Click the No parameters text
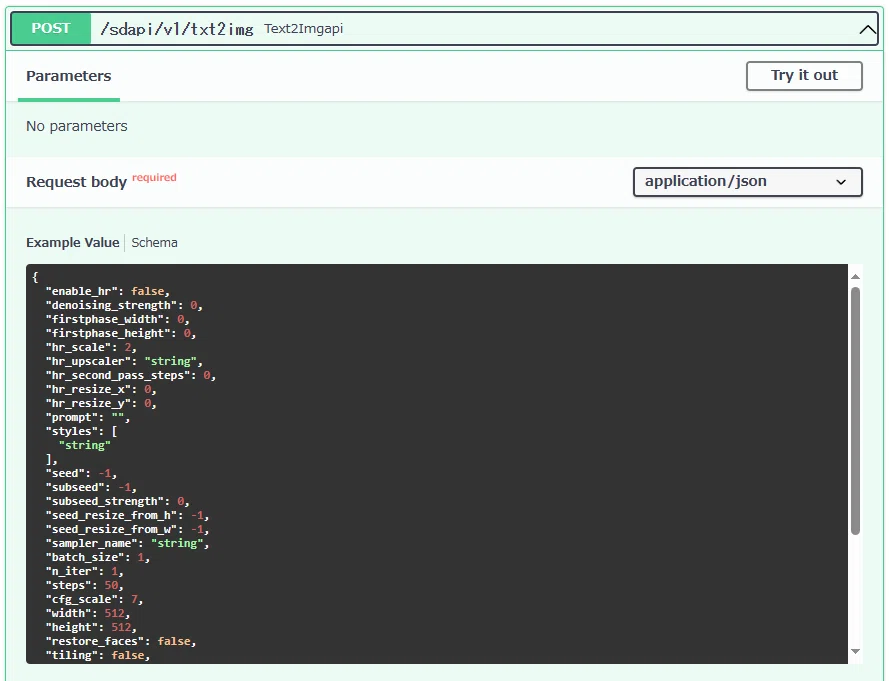889x681 pixels. [77, 126]
